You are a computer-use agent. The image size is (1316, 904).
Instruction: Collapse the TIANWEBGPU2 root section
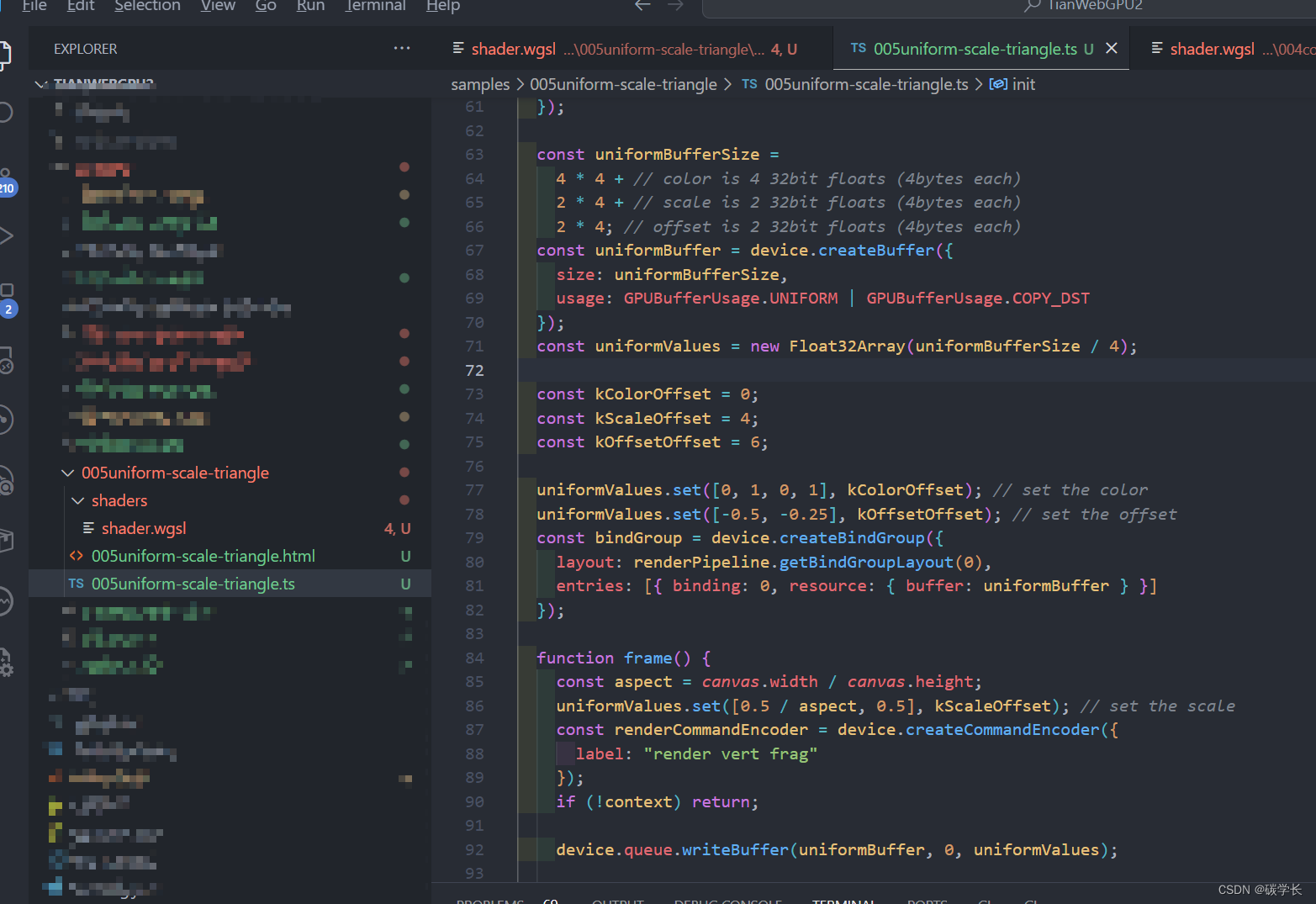[x=40, y=84]
